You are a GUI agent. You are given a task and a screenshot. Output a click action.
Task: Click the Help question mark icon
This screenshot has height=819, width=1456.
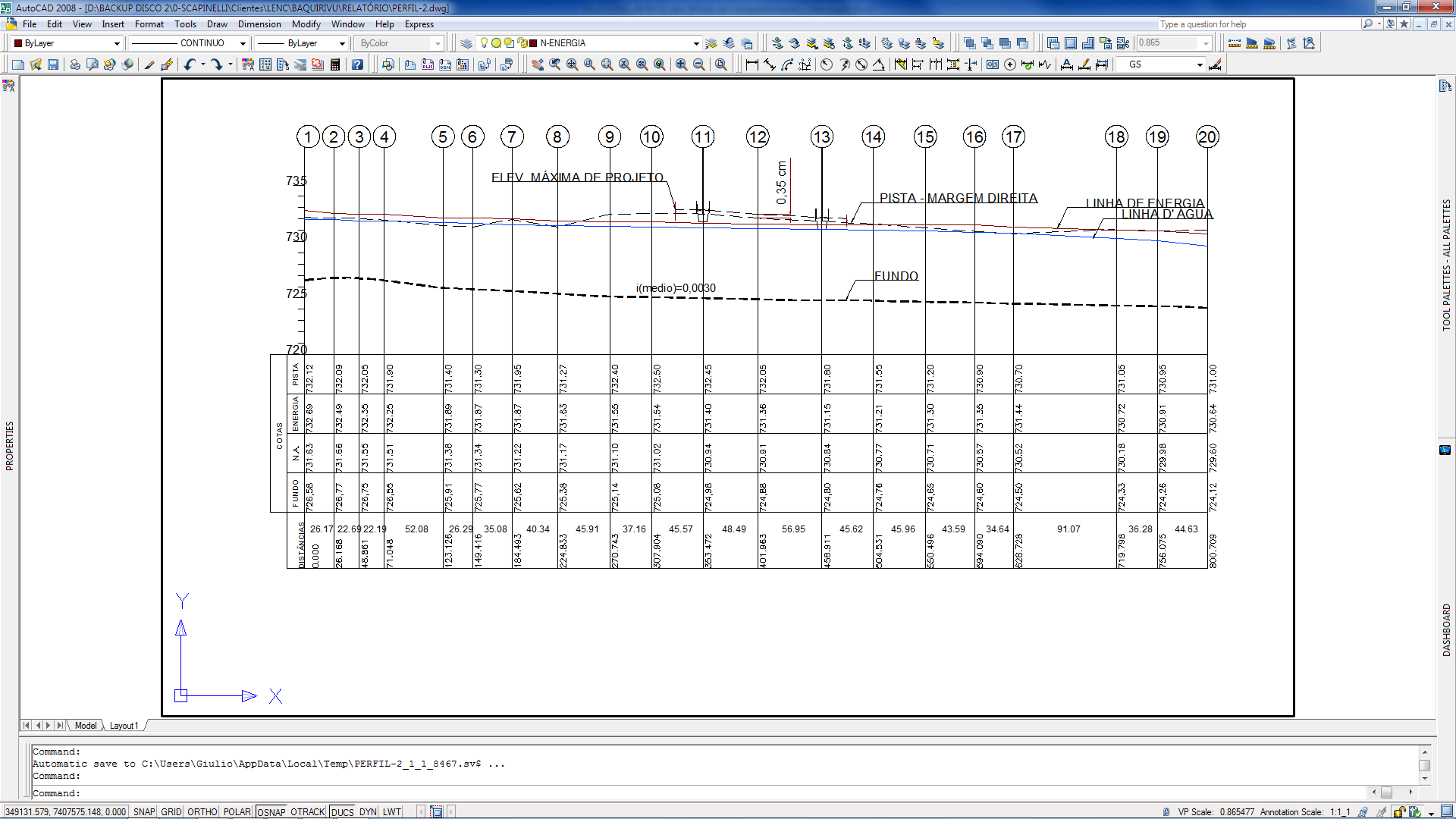pos(356,64)
